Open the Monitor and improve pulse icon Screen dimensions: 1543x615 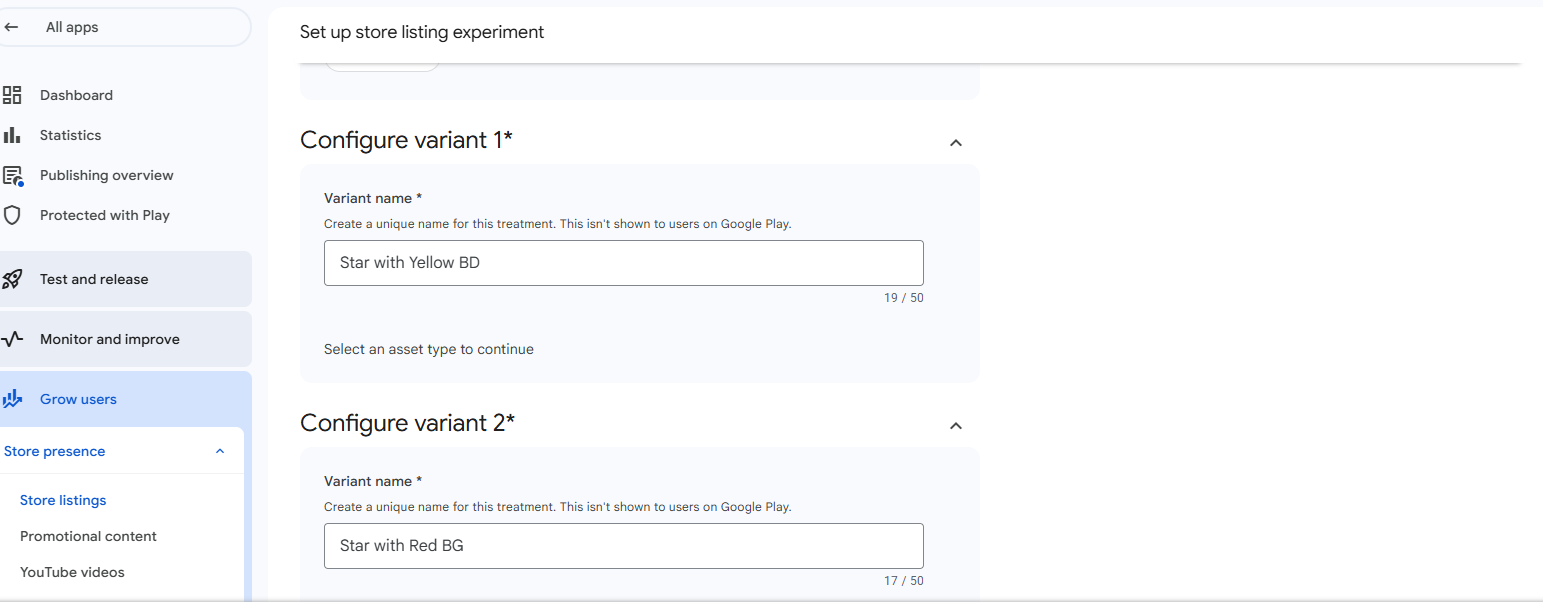pyautogui.click(x=12, y=339)
